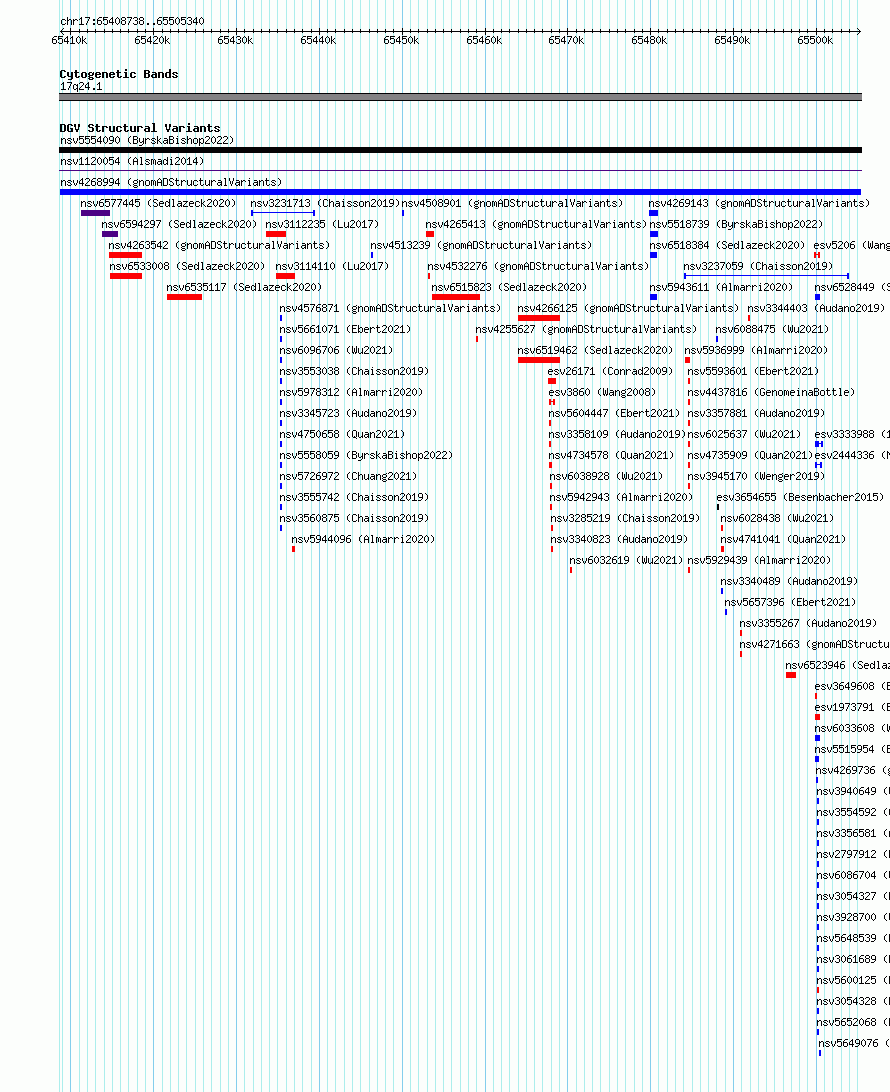890x1092 pixels.
Task: Select nsv3112235 (Lu2017) variant label
Action: pos(322,224)
